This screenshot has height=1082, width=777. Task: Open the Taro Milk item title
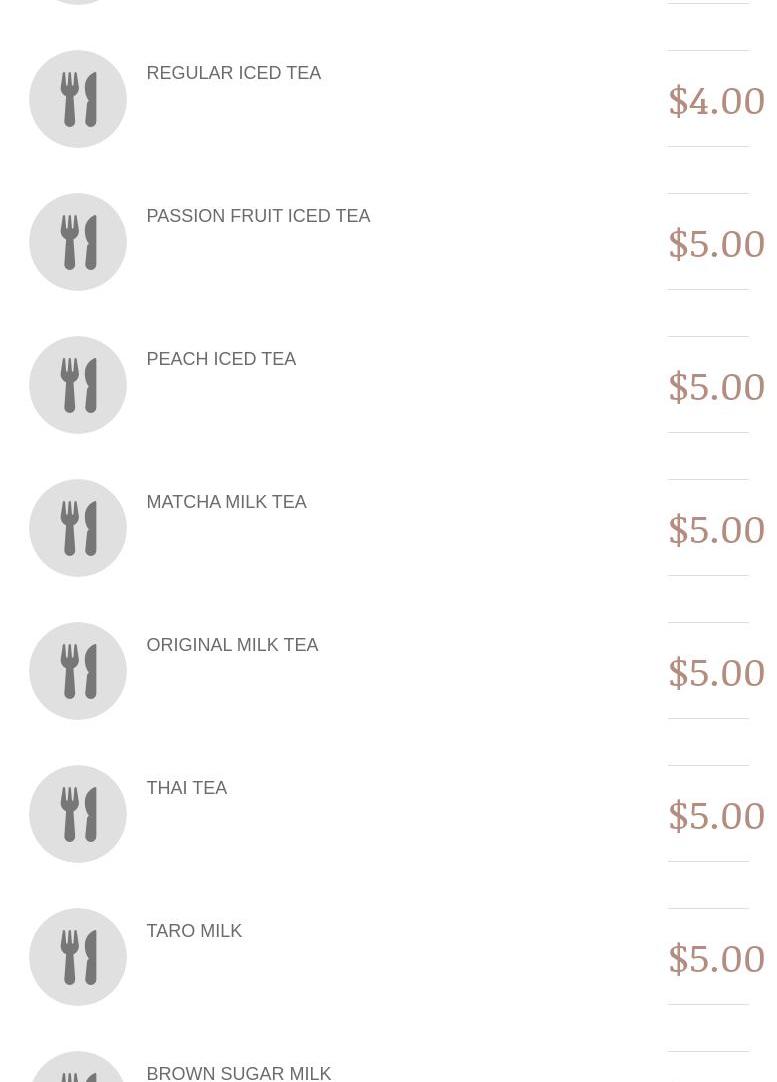click(194, 931)
